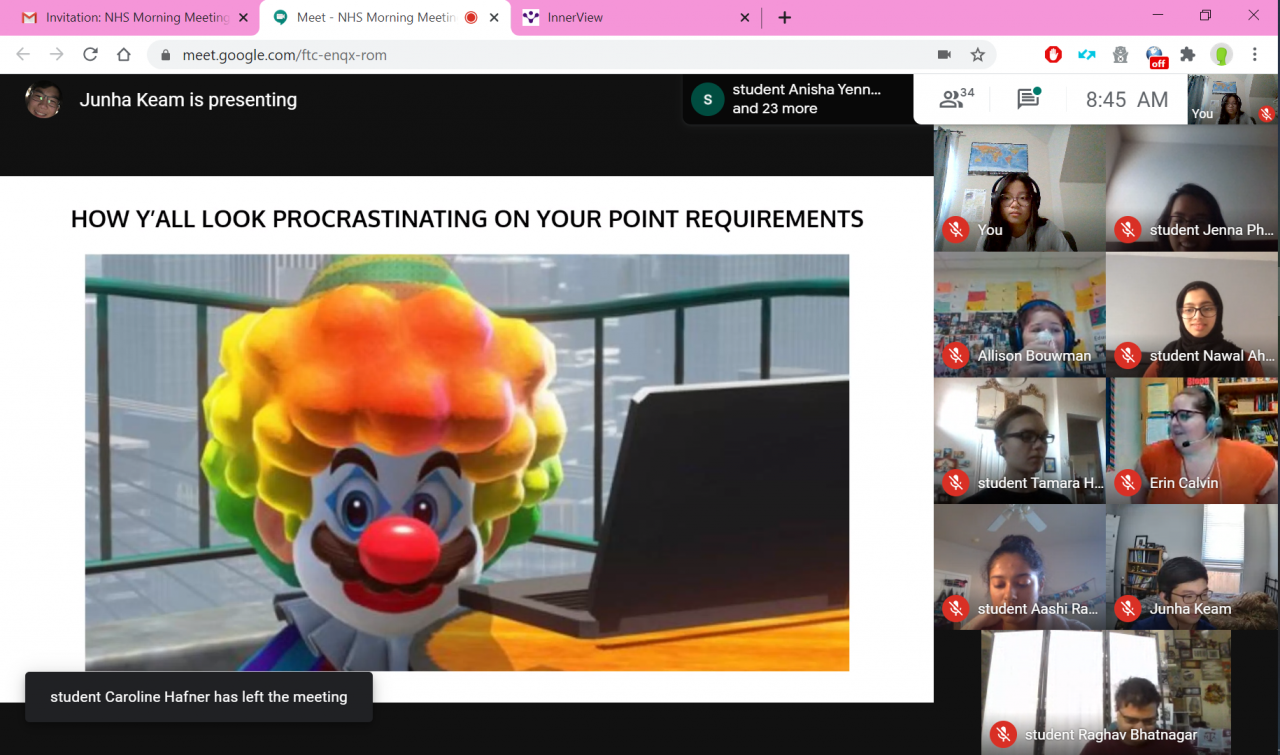Select Allison Bouwman's video tile

click(1020, 314)
